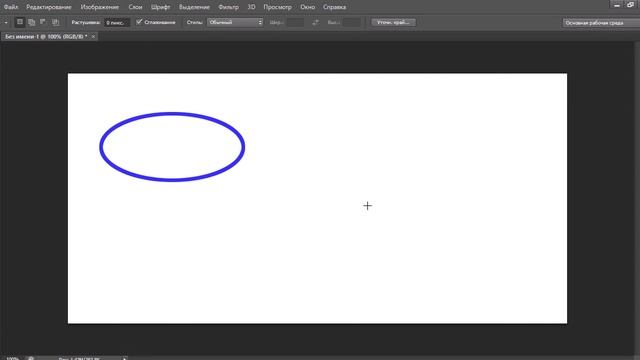
Task: Open the Основная рабочая среда workspace dropdown
Action: pos(601,23)
